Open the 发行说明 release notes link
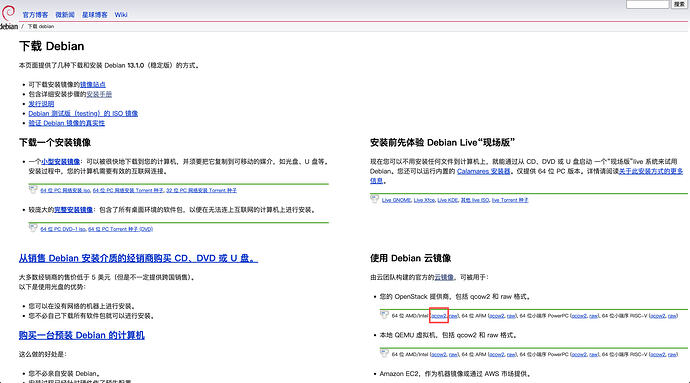This screenshot has height=383, width=690. tap(41, 104)
